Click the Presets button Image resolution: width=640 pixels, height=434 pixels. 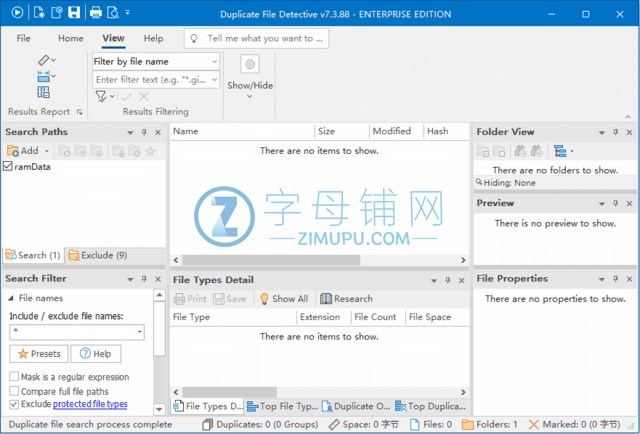click(x=39, y=354)
